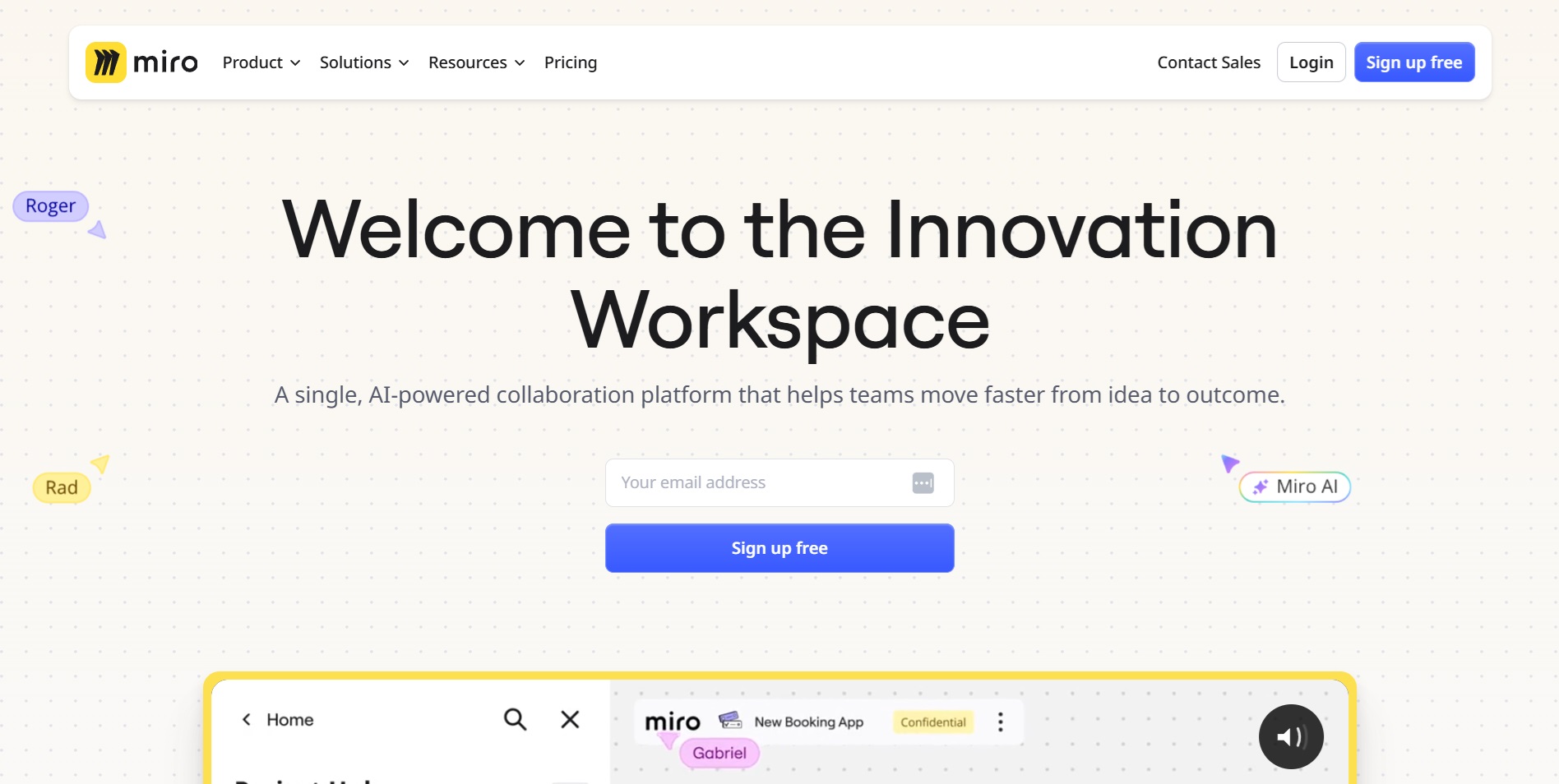
Task: Expand the Solutions menu
Action: [364, 62]
